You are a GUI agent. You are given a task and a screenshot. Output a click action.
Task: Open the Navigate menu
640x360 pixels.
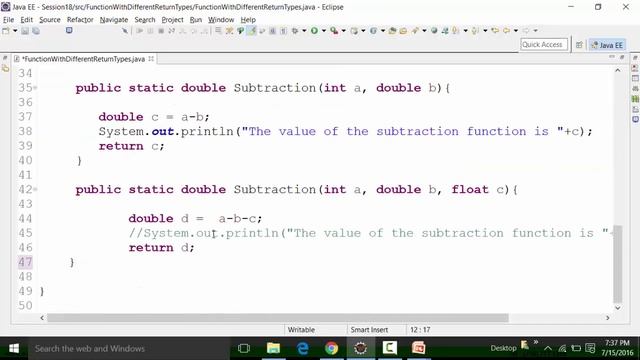[x=114, y=20]
